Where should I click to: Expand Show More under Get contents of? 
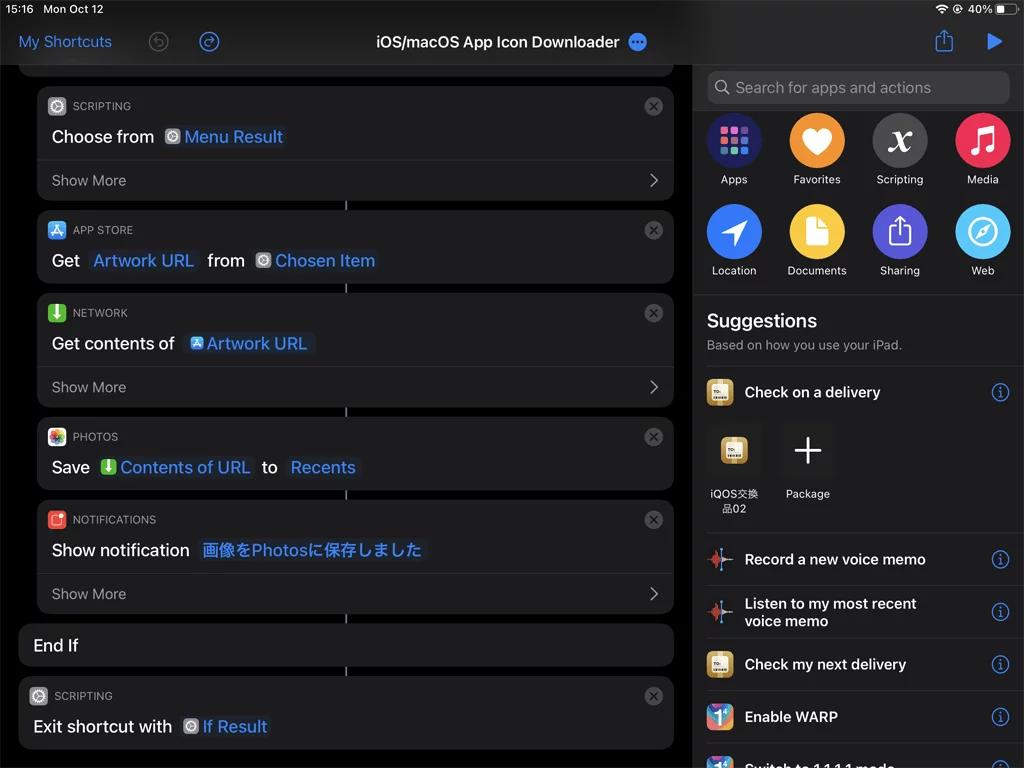coord(355,387)
